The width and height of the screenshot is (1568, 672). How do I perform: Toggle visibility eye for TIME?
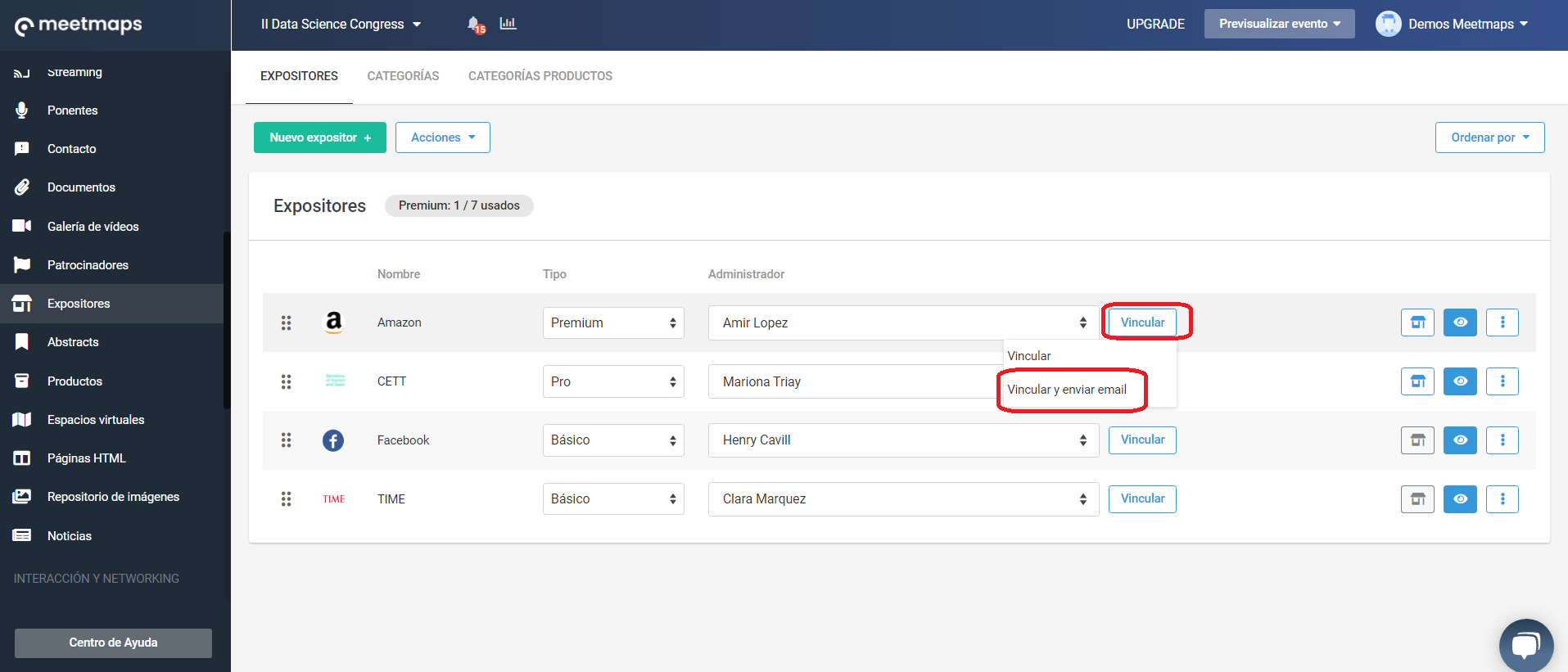click(x=1460, y=499)
